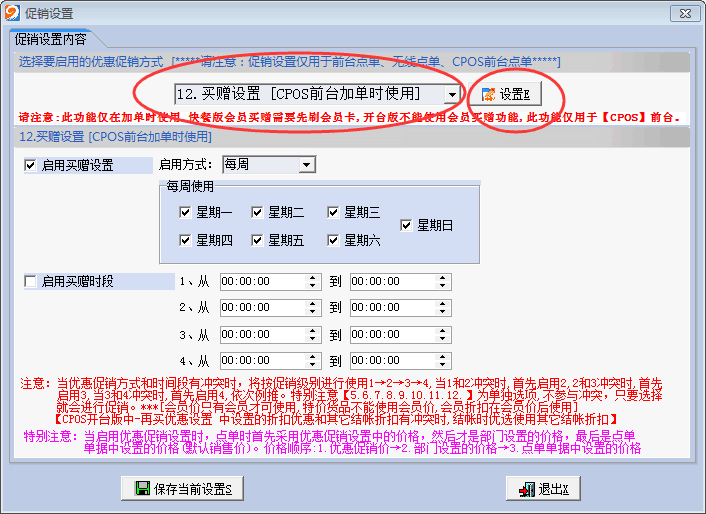Uncheck the 星期日 checkbox
This screenshot has width=706, height=514.
[406, 226]
